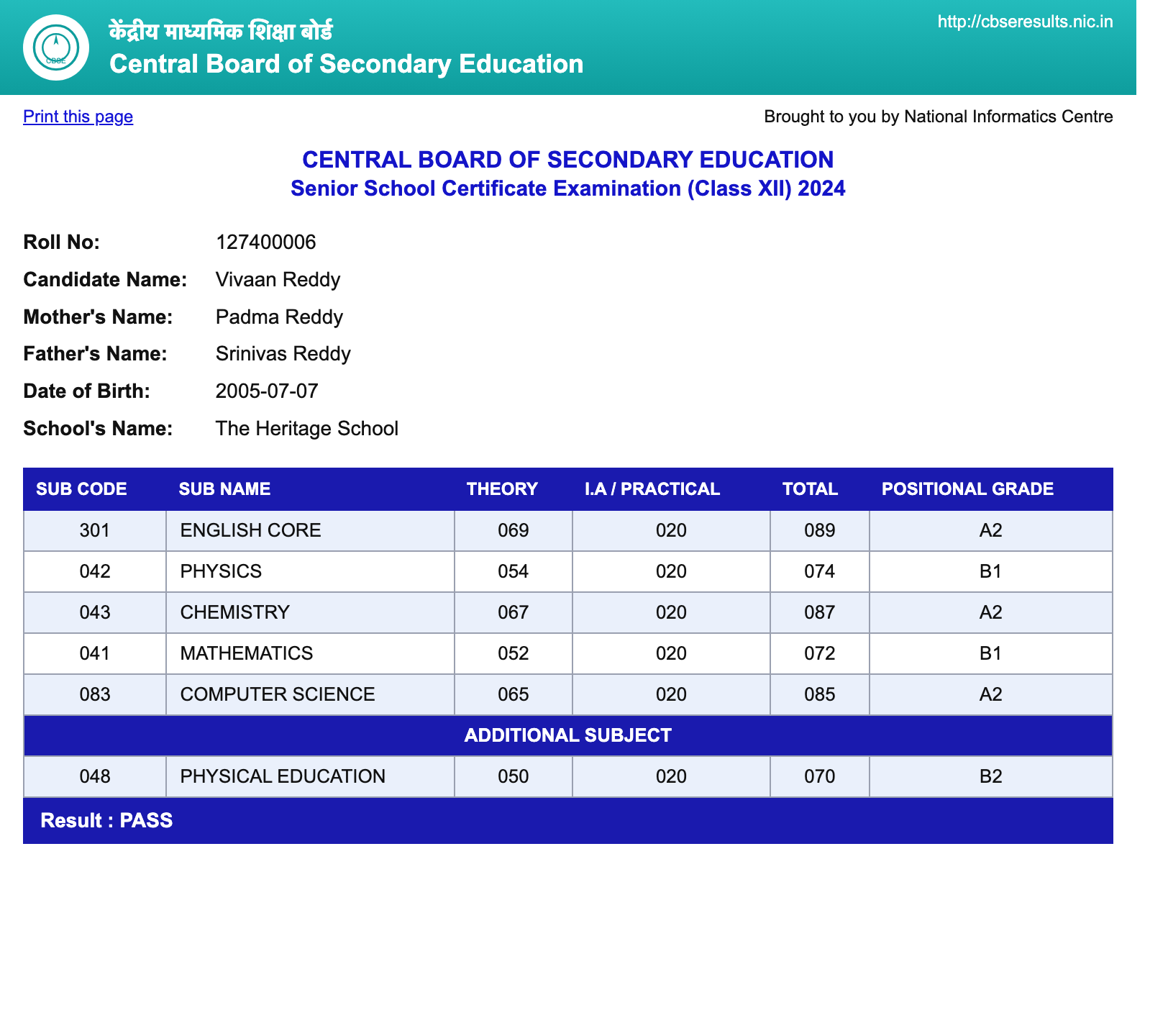Click Chemistry total 087
This screenshot has height=1036, width=1168.
pos(820,613)
